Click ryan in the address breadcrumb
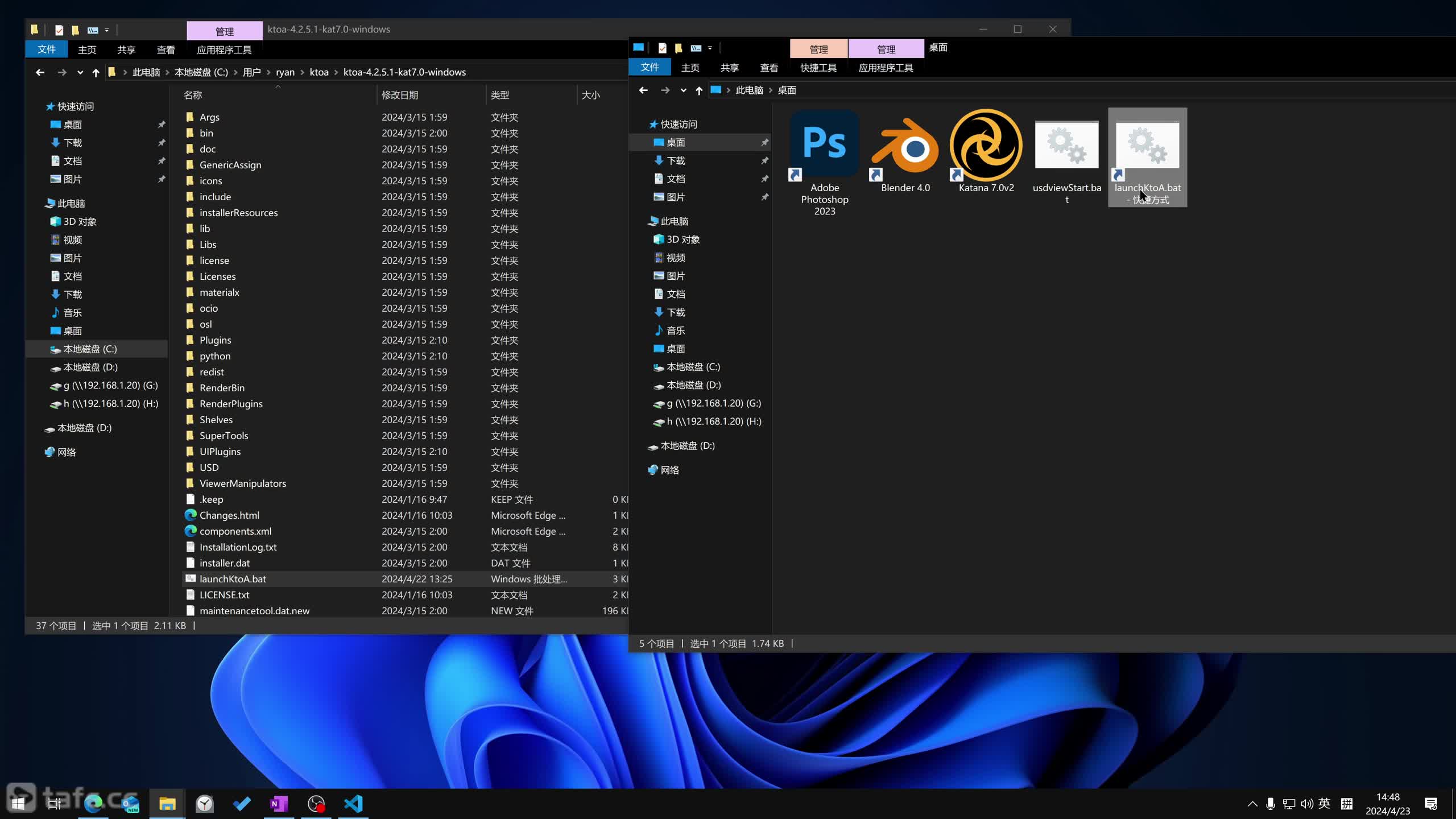1456x819 pixels. 285,72
